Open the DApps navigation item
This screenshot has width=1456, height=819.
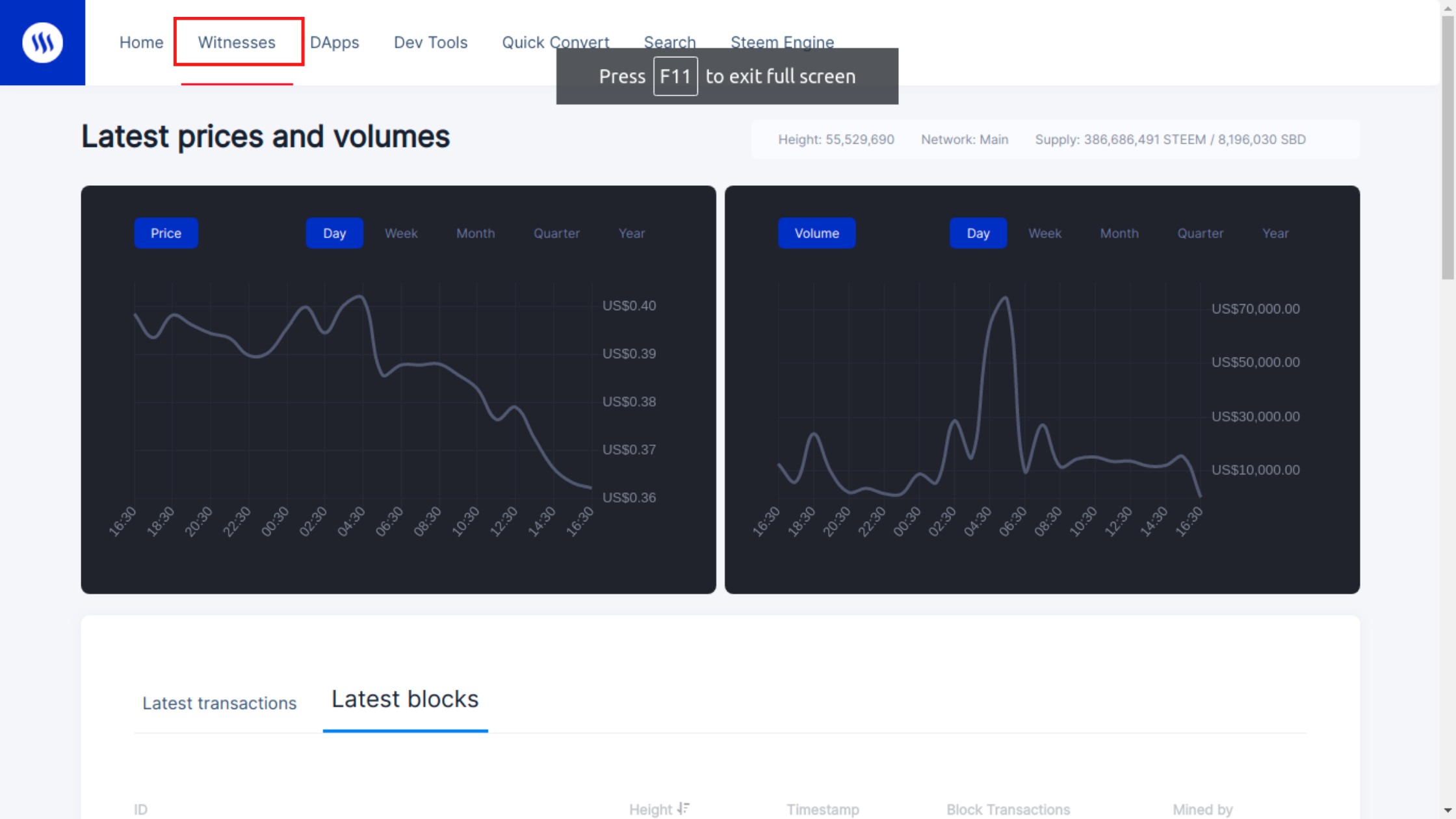(334, 42)
